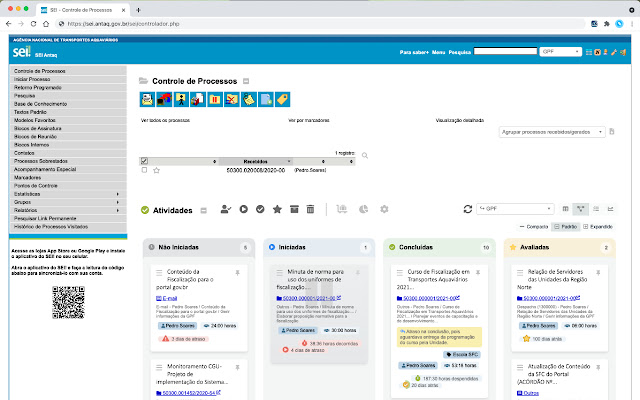640x400 pixels.
Task: Star process 50300.020008/2020-00
Action: (156, 171)
